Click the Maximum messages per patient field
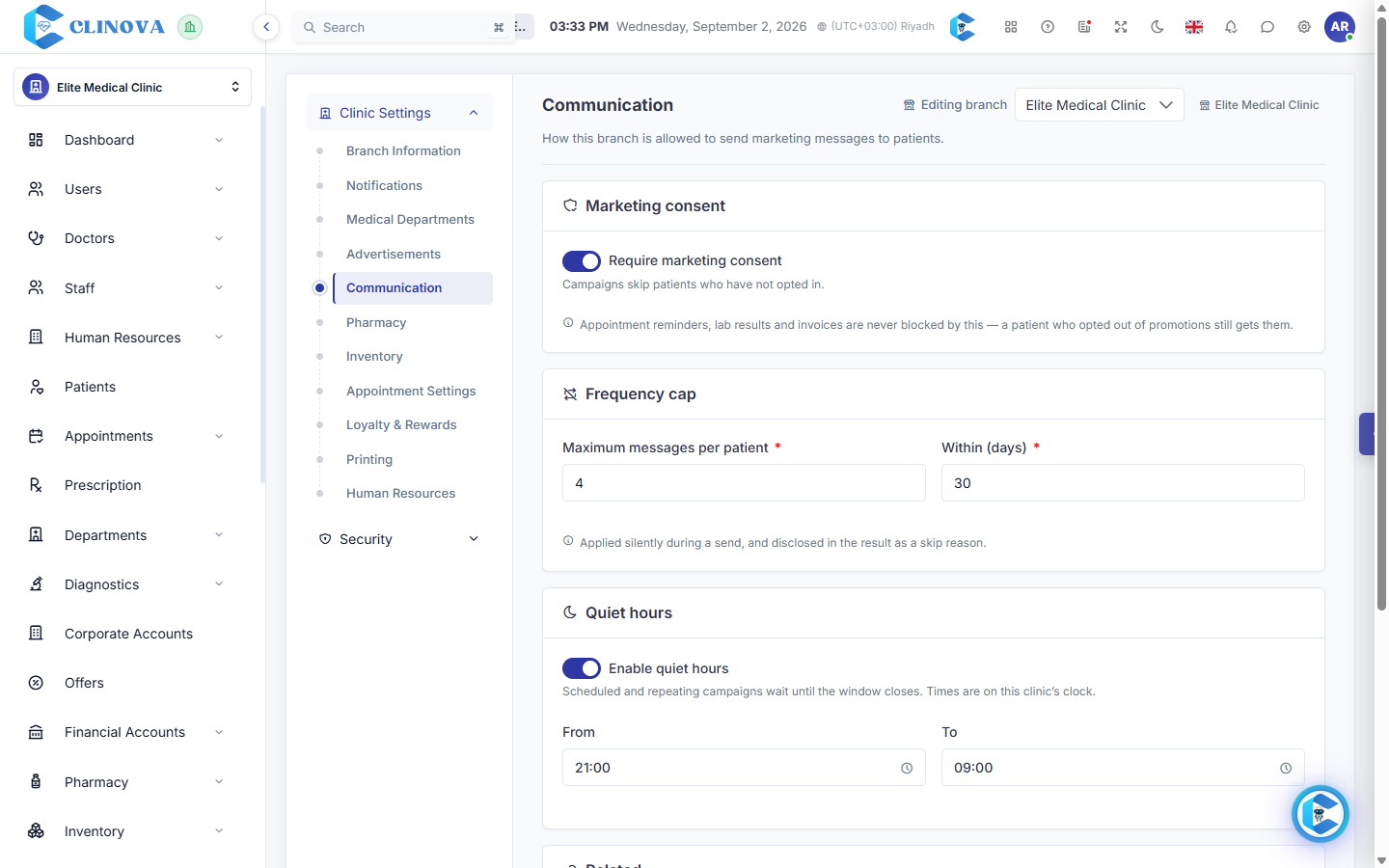The width and height of the screenshot is (1389, 868). tap(744, 483)
